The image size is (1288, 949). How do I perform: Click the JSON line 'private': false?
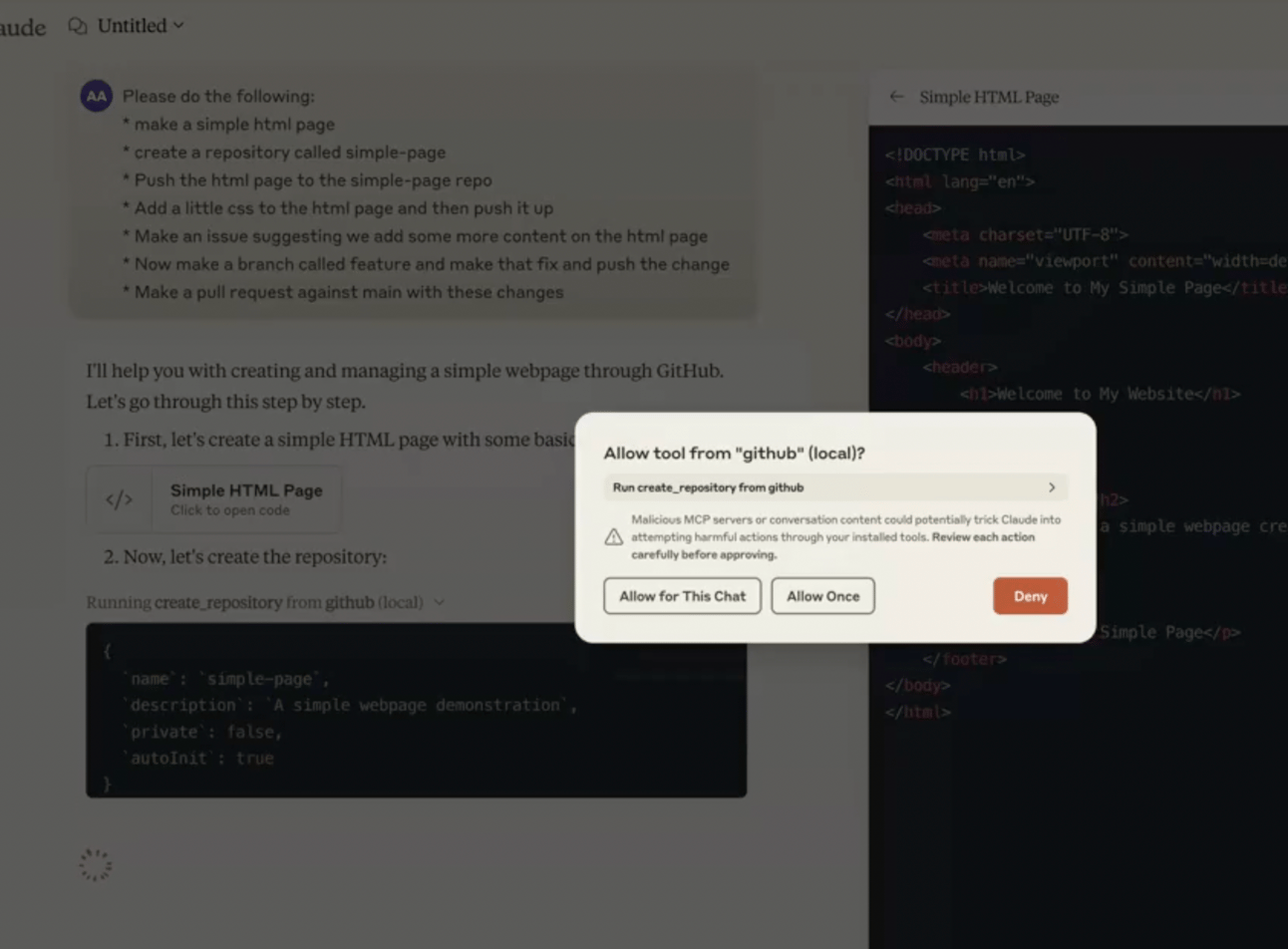click(202, 732)
